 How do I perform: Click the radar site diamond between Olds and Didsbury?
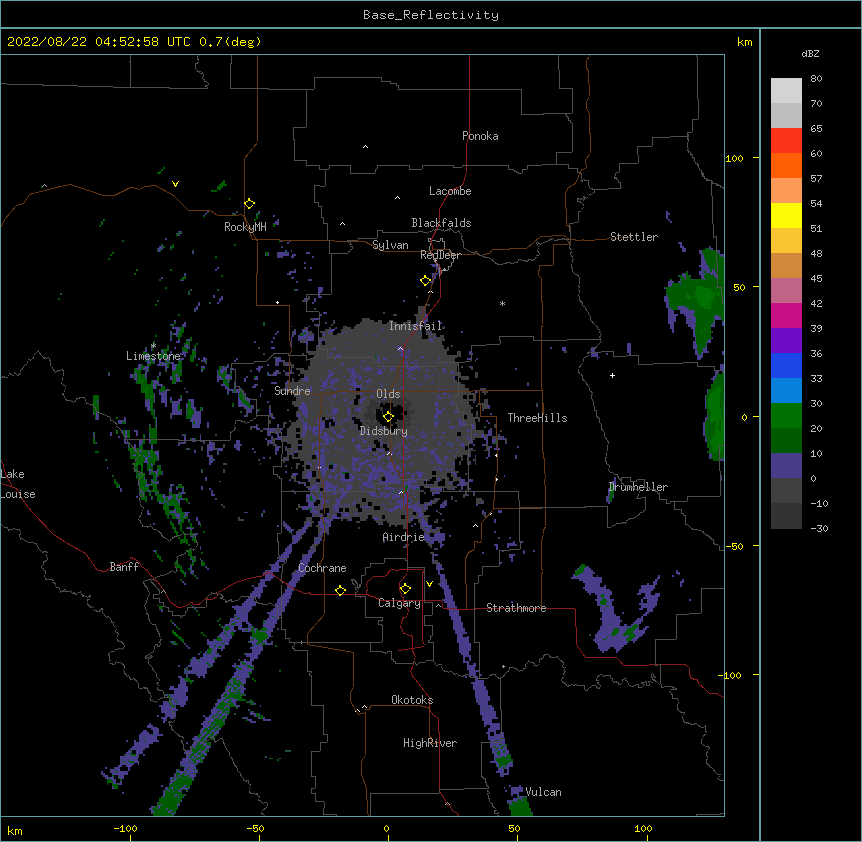click(x=388, y=417)
